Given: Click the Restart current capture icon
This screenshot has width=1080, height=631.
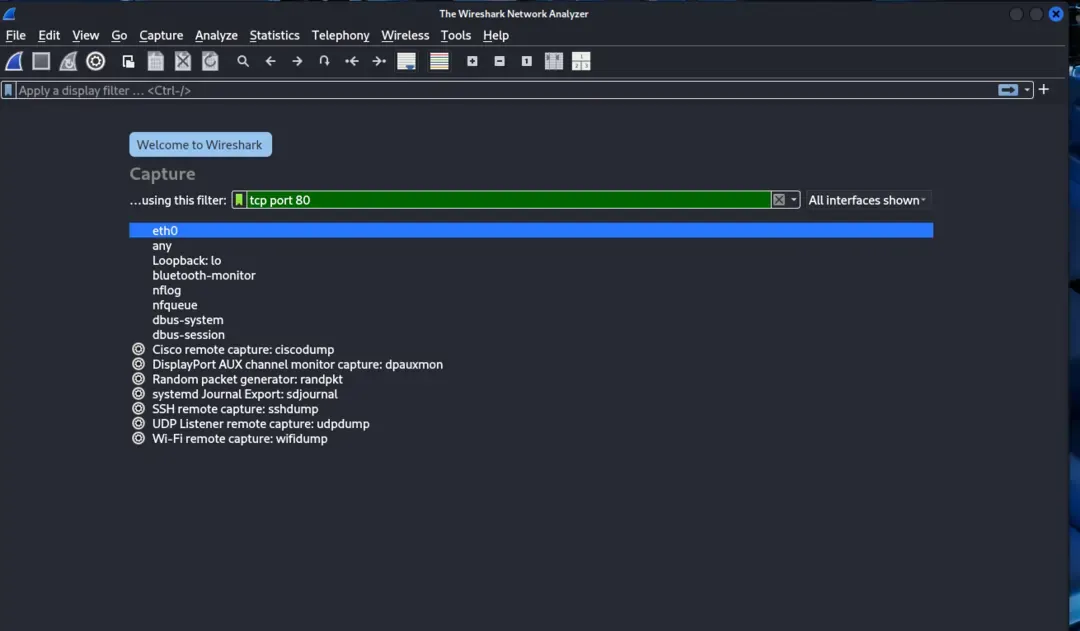Looking at the screenshot, I should click(67, 61).
